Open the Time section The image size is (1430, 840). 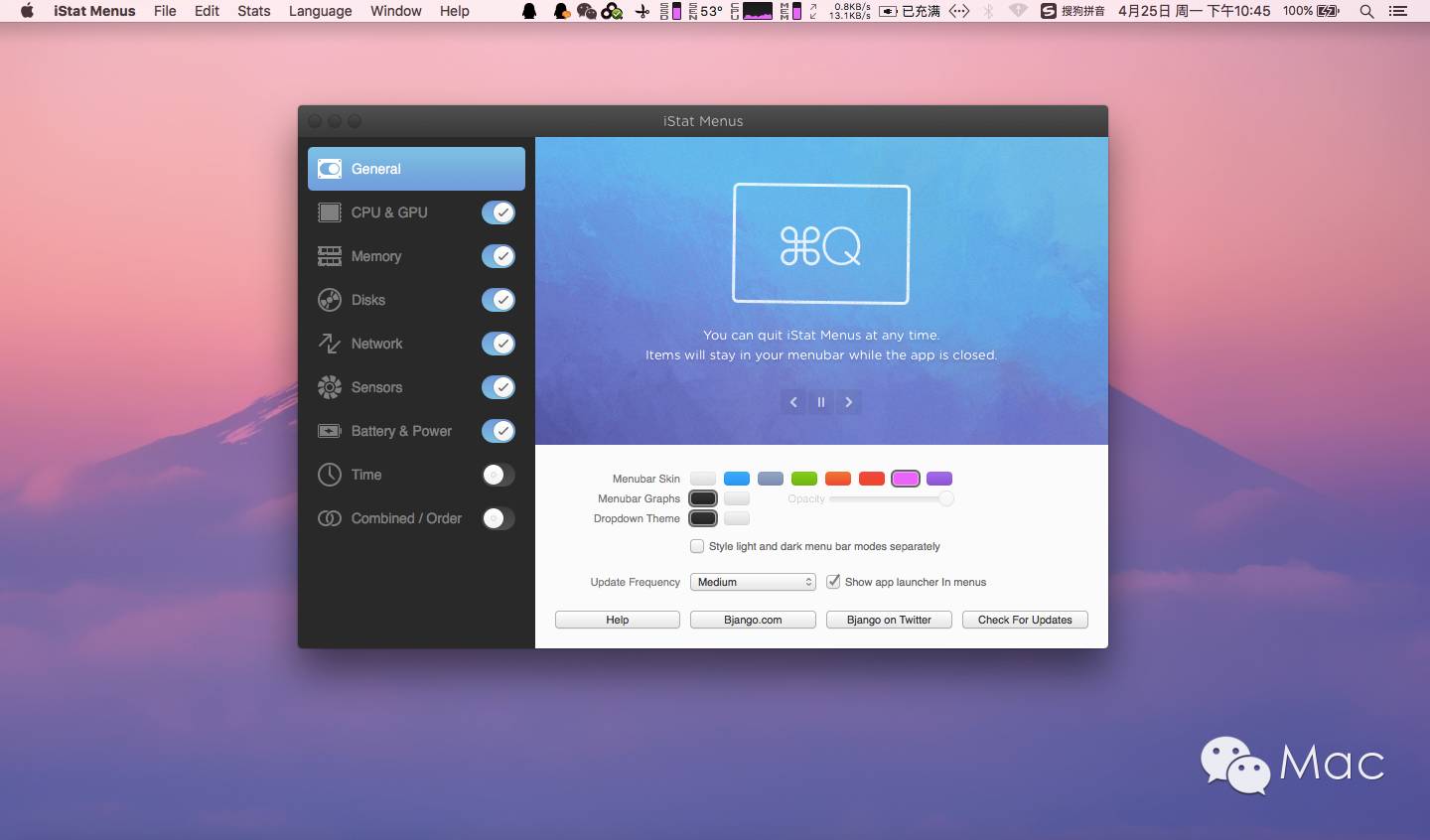click(366, 475)
